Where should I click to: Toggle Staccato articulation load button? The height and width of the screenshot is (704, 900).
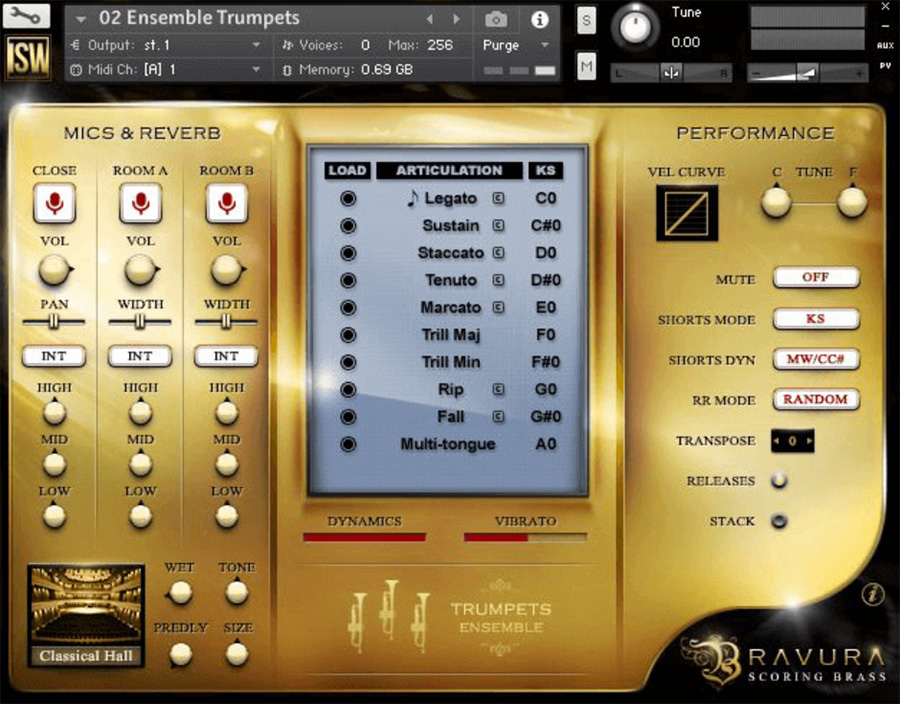point(348,253)
